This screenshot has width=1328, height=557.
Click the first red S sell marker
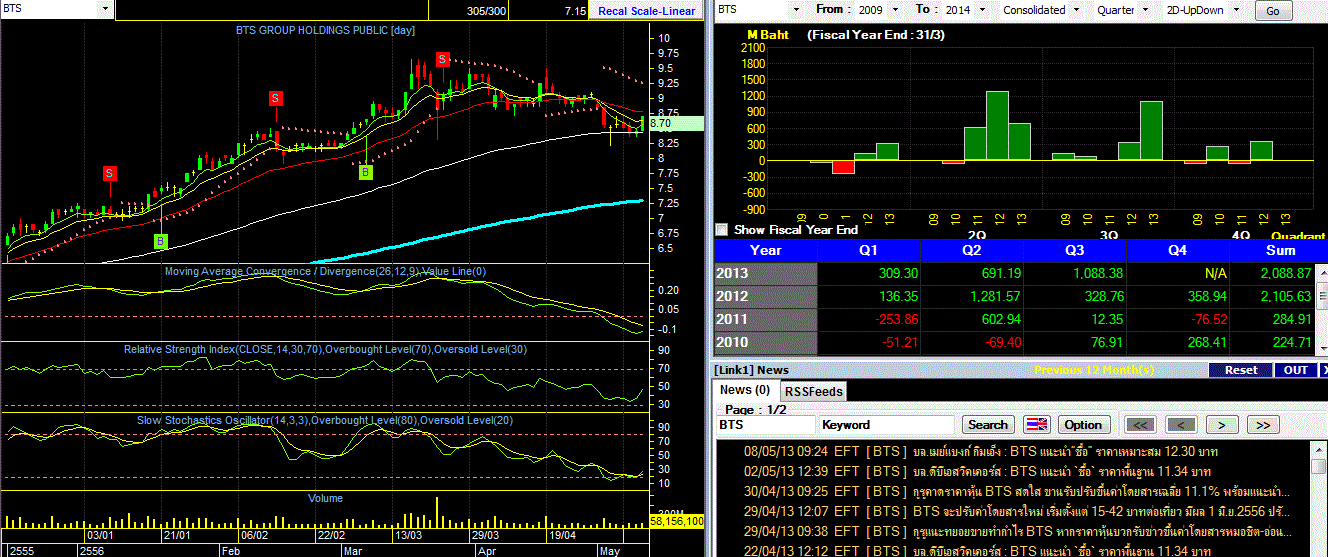pyautogui.click(x=109, y=173)
